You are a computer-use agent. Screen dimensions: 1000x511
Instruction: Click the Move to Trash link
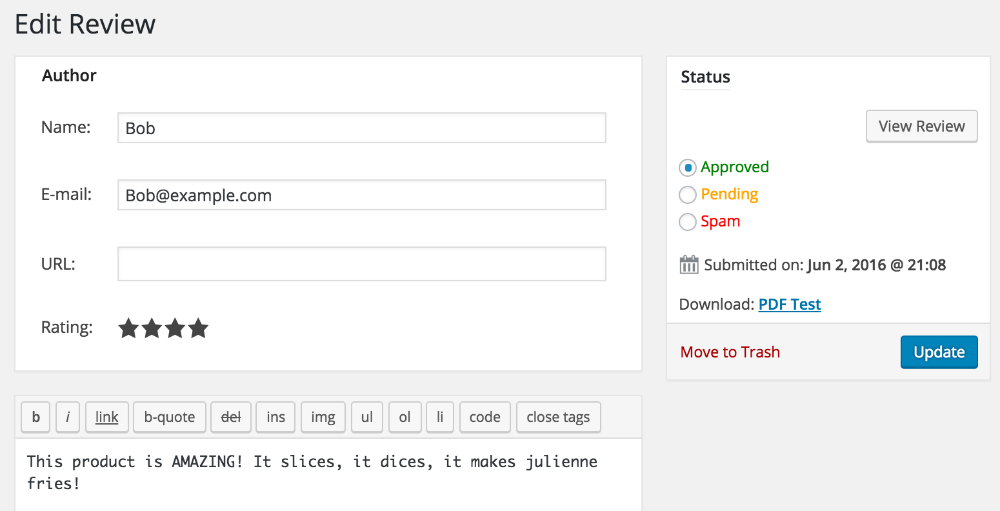tap(730, 352)
